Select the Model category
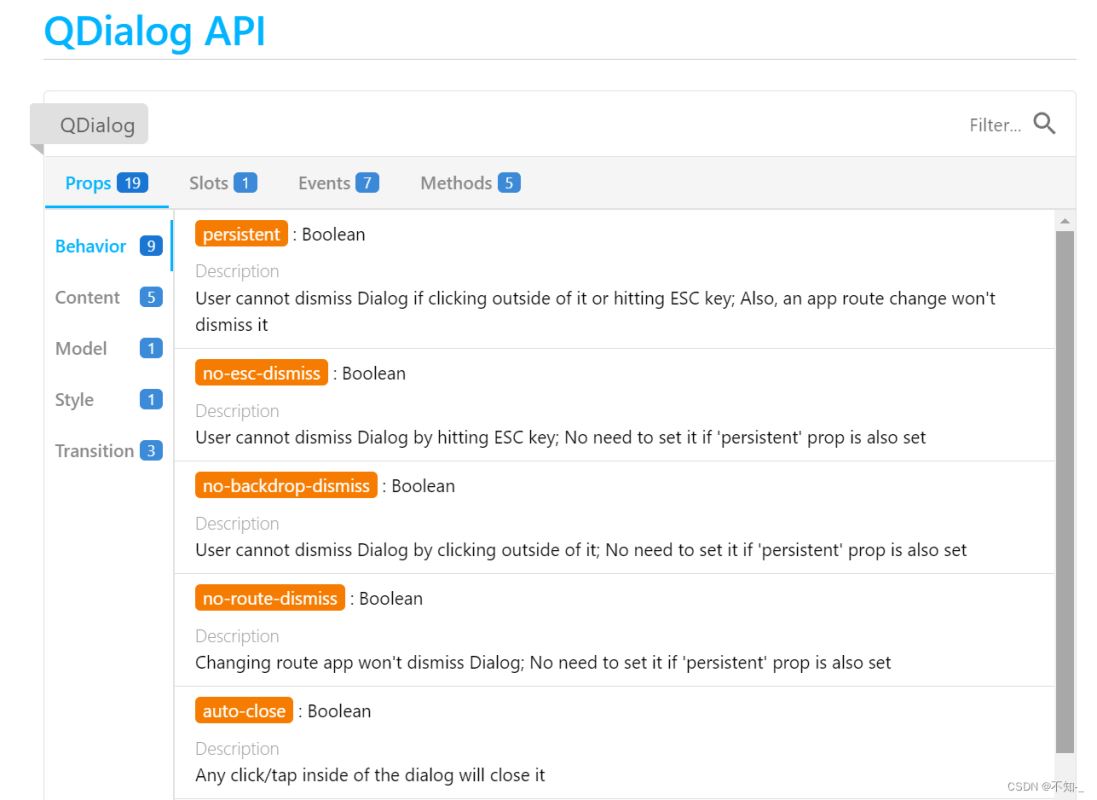The width and height of the screenshot is (1097, 800). click(108, 348)
